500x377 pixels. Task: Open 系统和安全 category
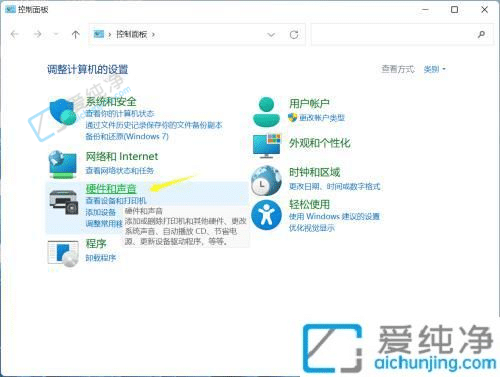[111, 102]
